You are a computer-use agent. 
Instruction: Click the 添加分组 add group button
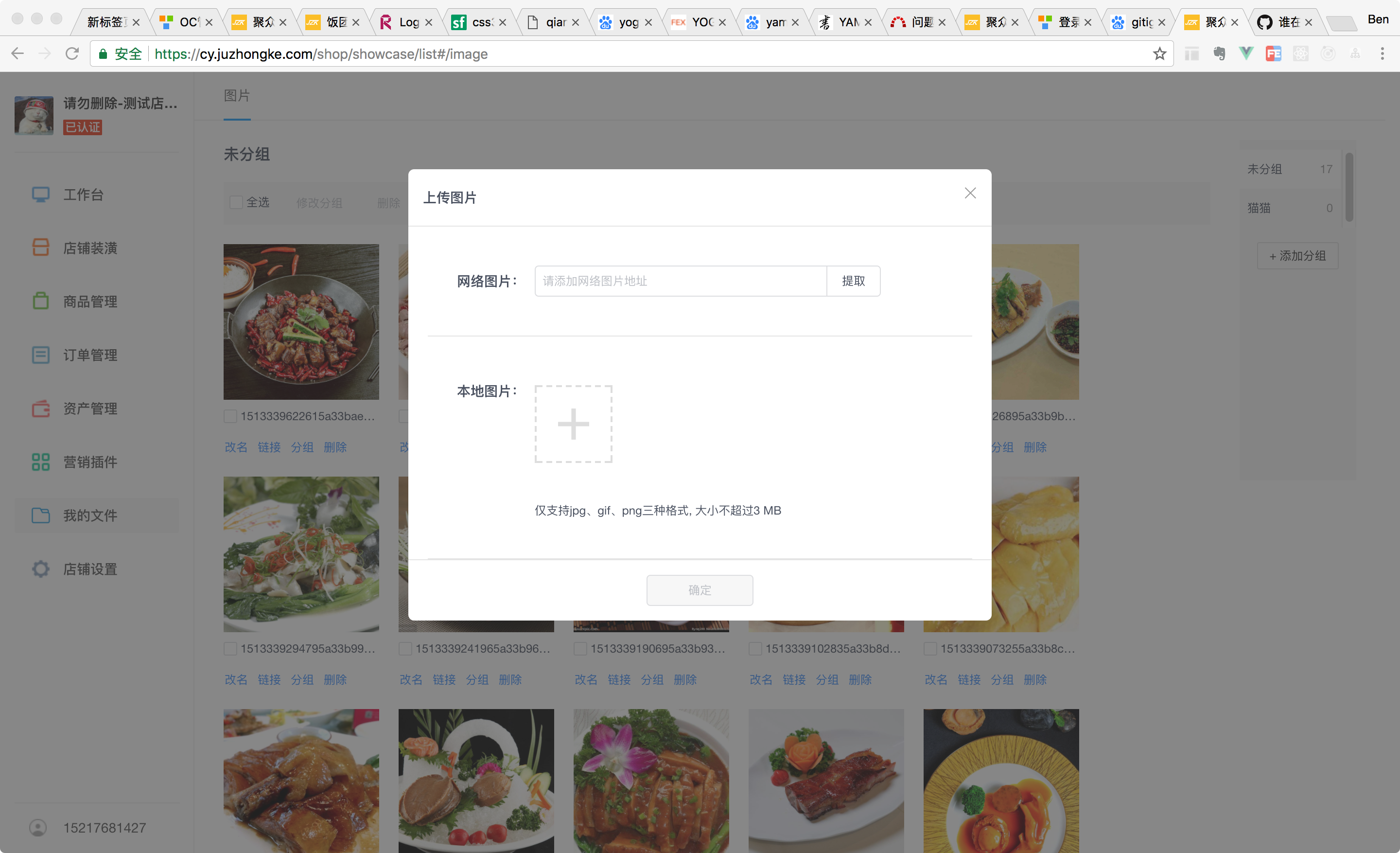(1298, 256)
